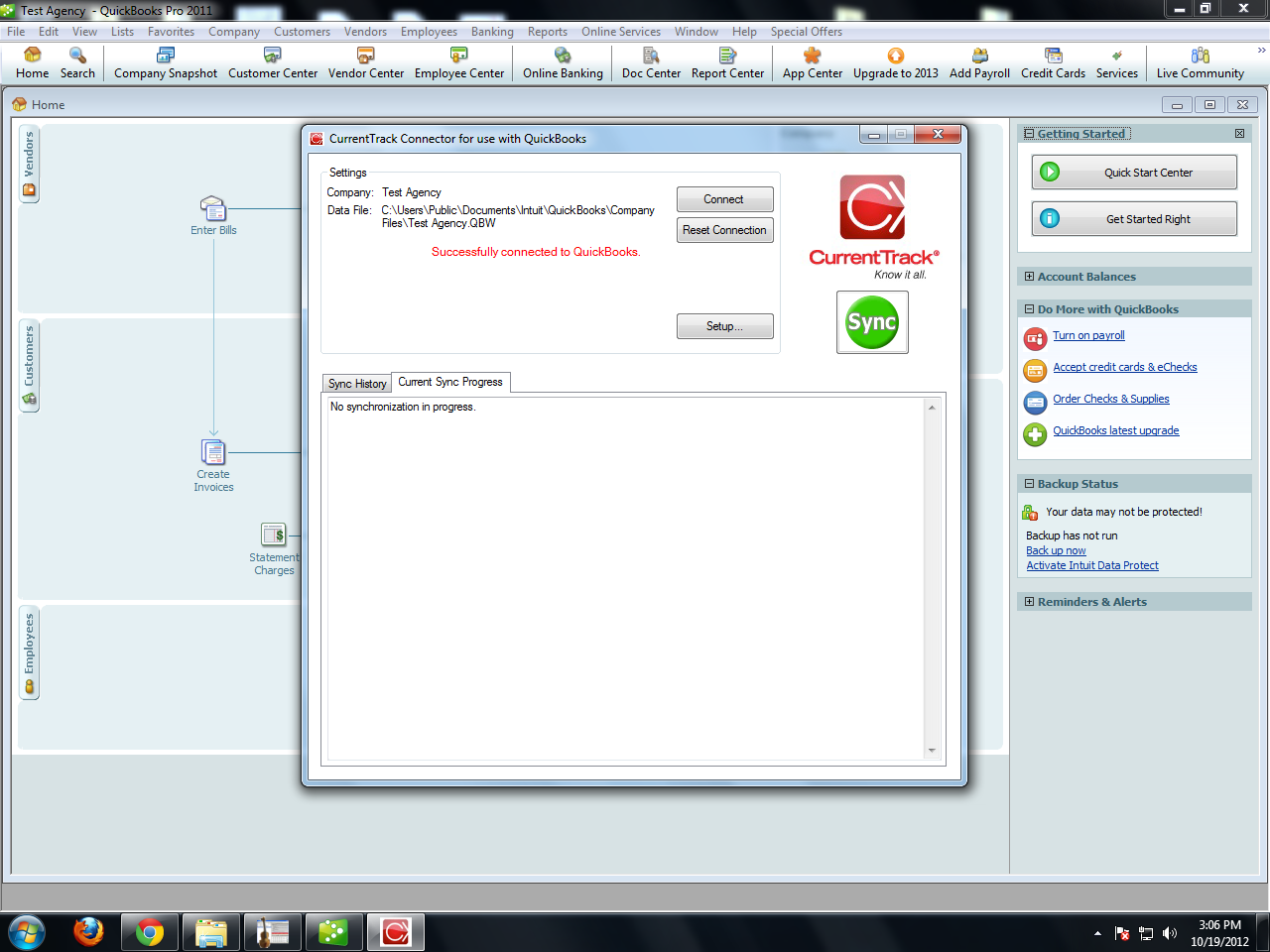The width and height of the screenshot is (1270, 952).
Task: Open the App Center
Action: (x=813, y=63)
